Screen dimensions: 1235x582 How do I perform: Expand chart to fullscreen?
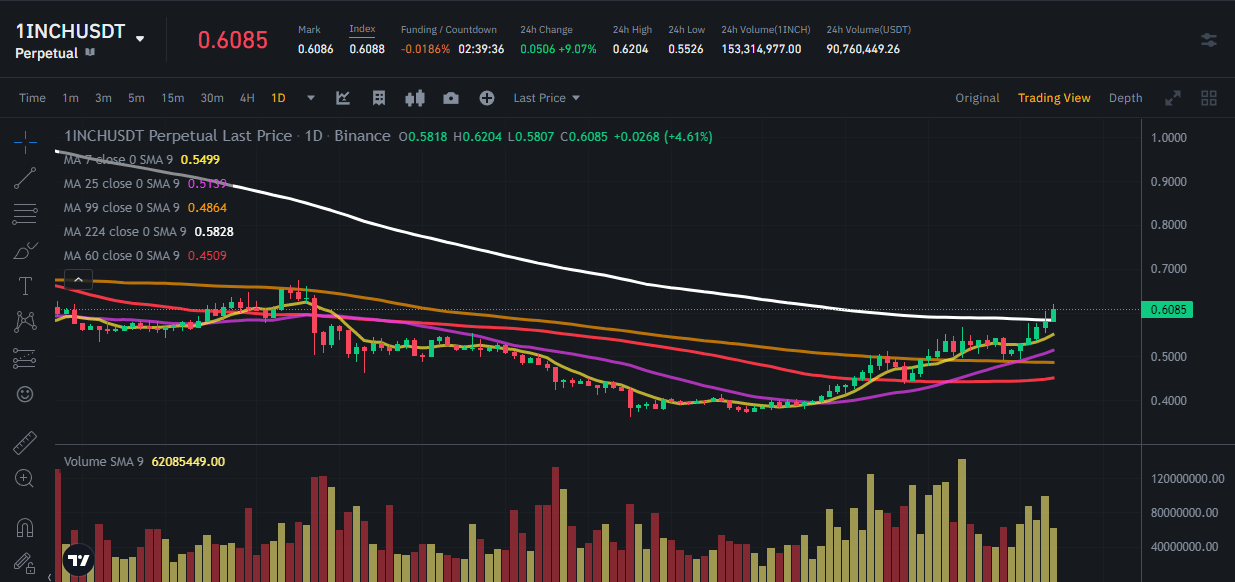click(x=1173, y=98)
